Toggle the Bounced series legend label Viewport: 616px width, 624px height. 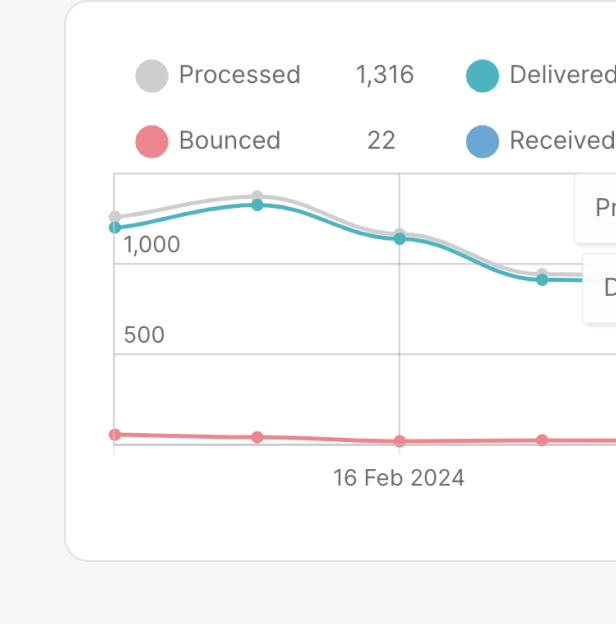(229, 141)
